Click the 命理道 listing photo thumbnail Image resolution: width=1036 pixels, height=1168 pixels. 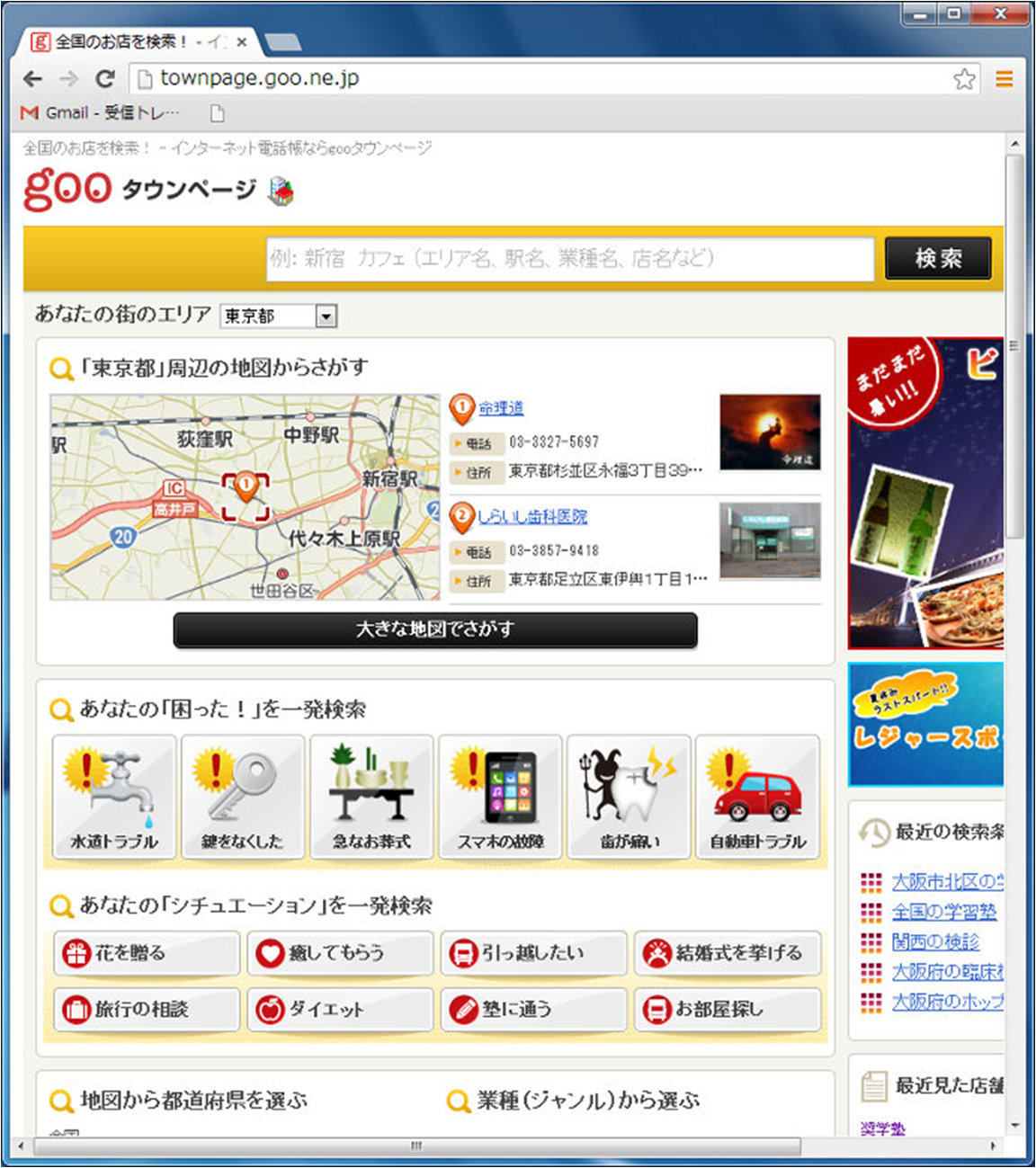coord(770,432)
